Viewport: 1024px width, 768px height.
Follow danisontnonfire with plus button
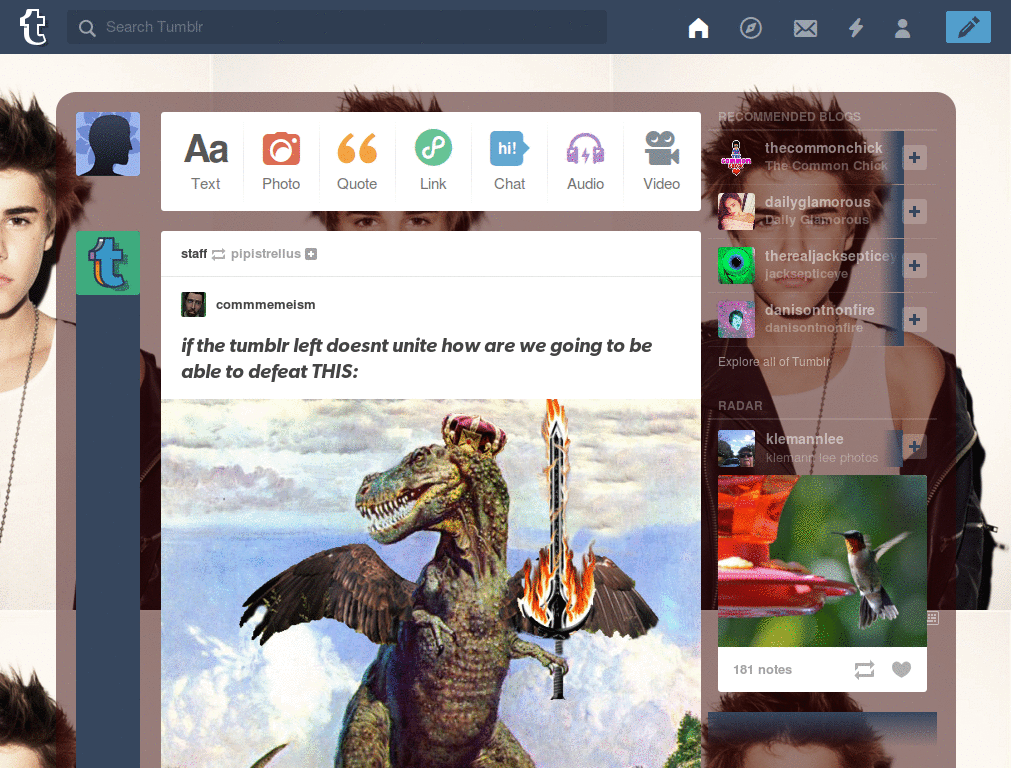click(914, 319)
